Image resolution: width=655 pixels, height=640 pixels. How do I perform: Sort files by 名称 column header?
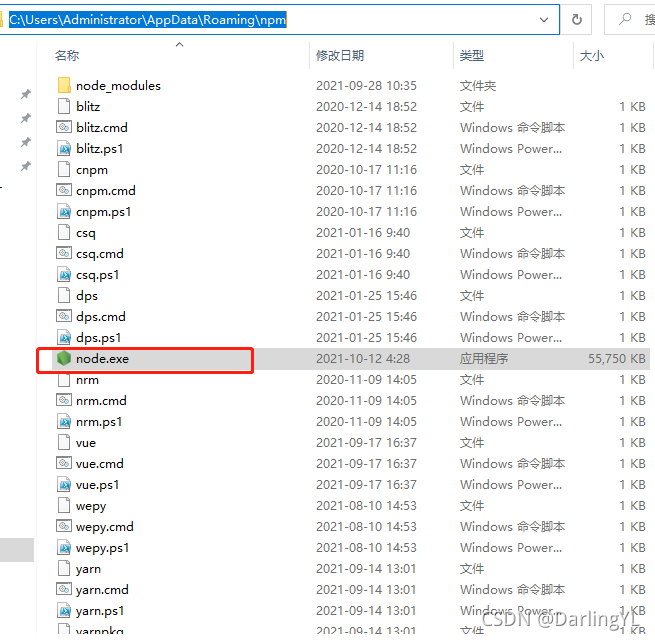pyautogui.click(x=67, y=55)
